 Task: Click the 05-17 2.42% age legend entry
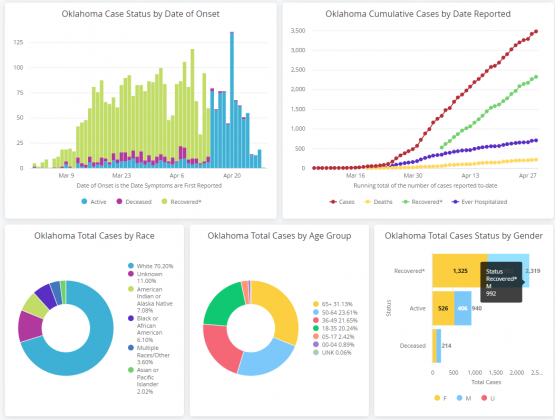(334, 336)
